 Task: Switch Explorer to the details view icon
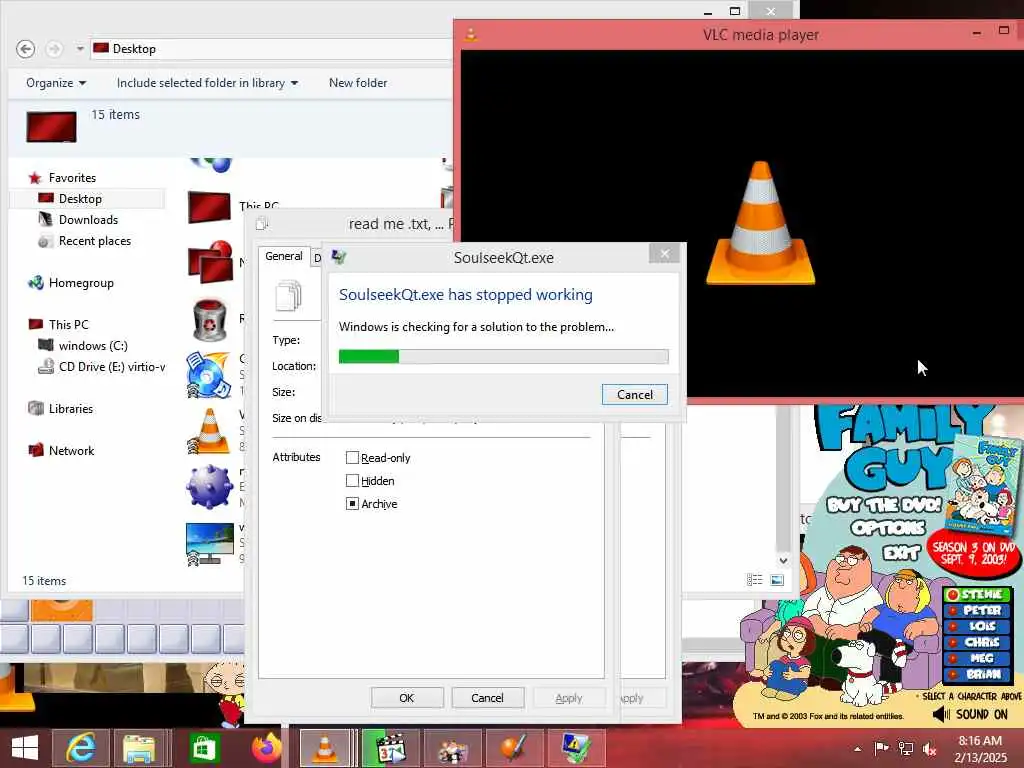pyautogui.click(x=754, y=580)
